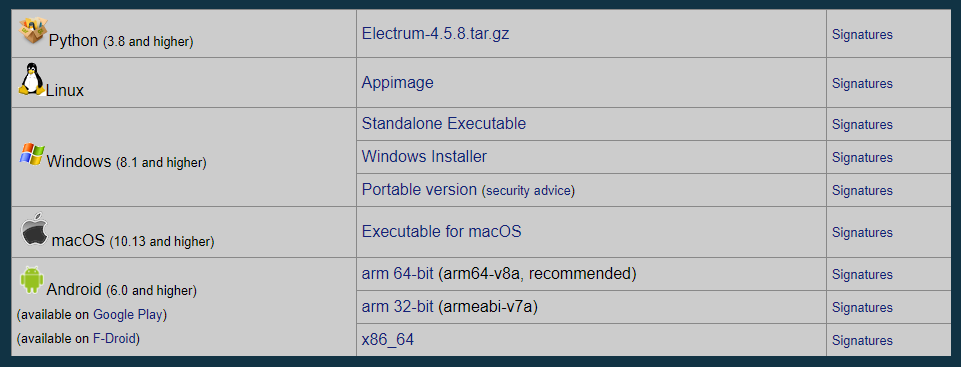Viewport: 961px width, 367px height.
Task: Click the Apple macOS logo icon
Action: click(x=34, y=230)
